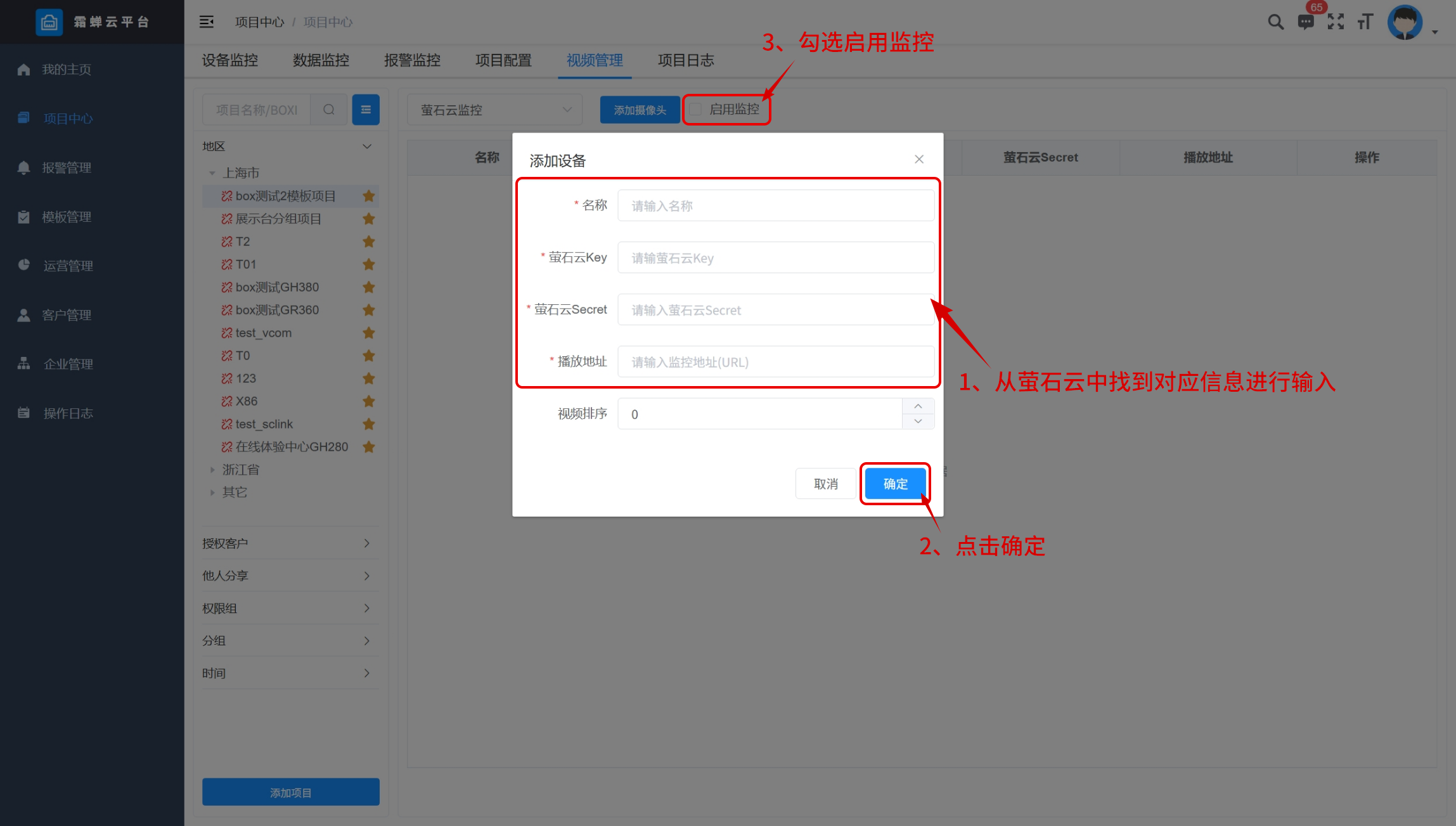This screenshot has height=826, width=1456.
Task: Toggle fullscreen with the expand icon
Action: coord(1336,22)
